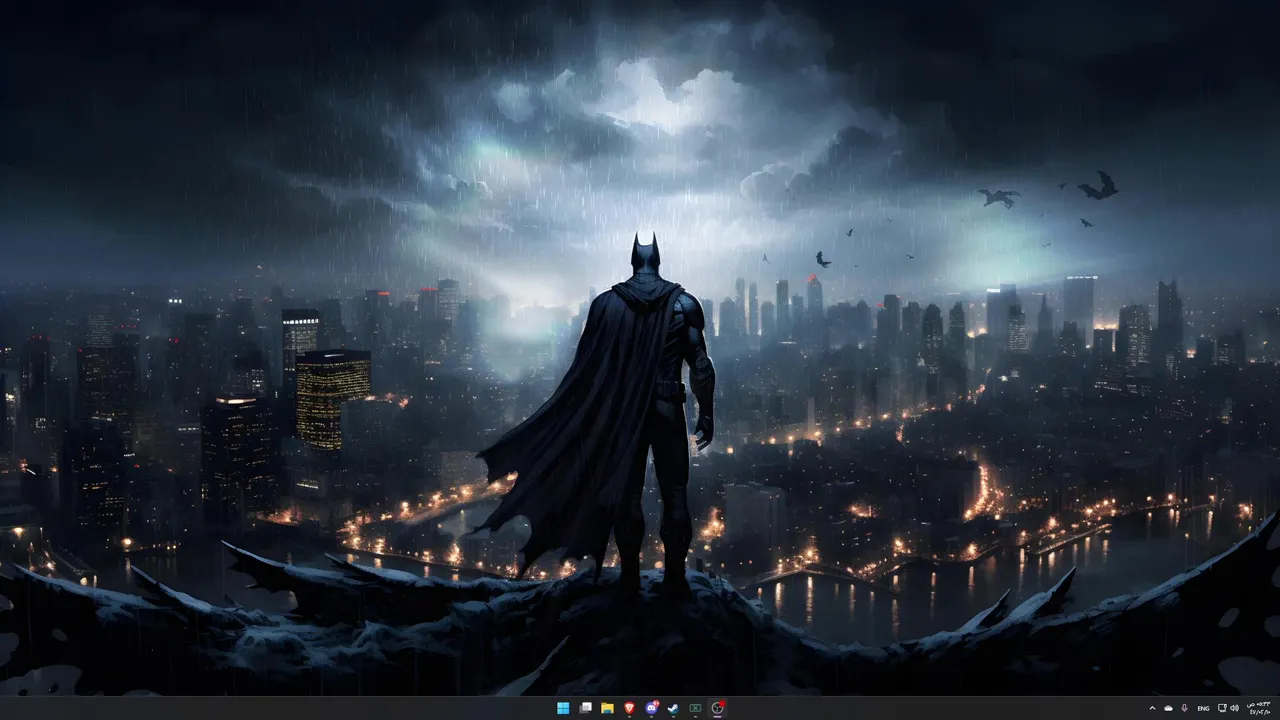Open the OneDrive cloud tray icon

point(1168,708)
